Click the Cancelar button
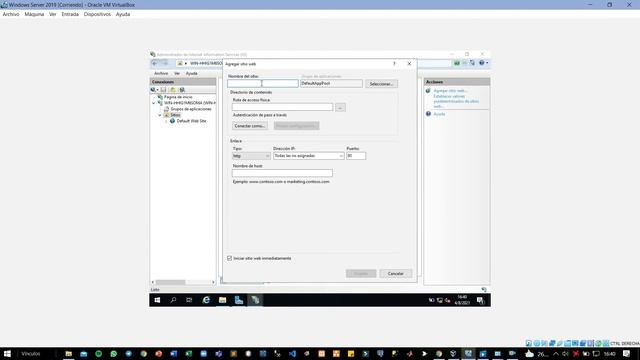640x360 pixels. pyautogui.click(x=396, y=273)
